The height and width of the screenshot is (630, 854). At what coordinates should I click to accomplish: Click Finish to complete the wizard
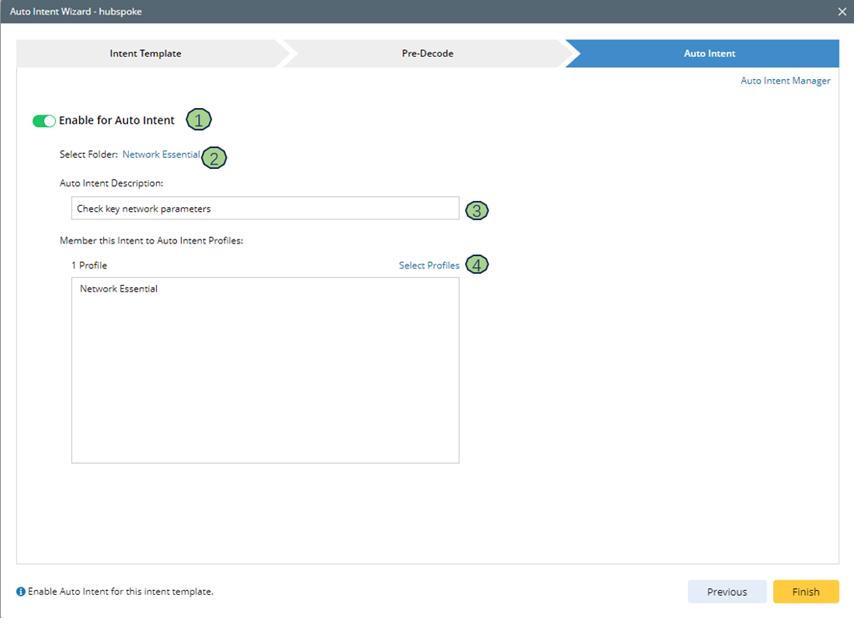[805, 592]
